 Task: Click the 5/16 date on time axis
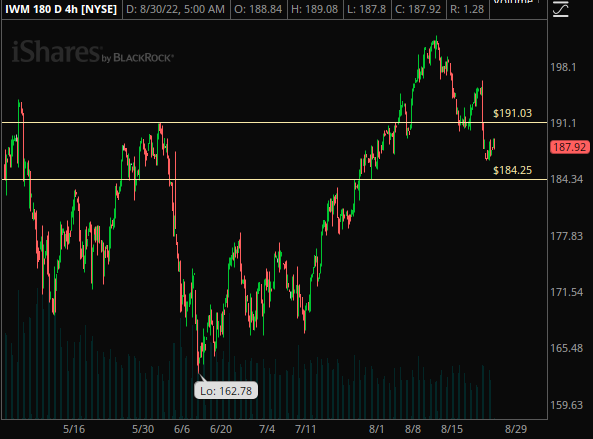point(74,429)
